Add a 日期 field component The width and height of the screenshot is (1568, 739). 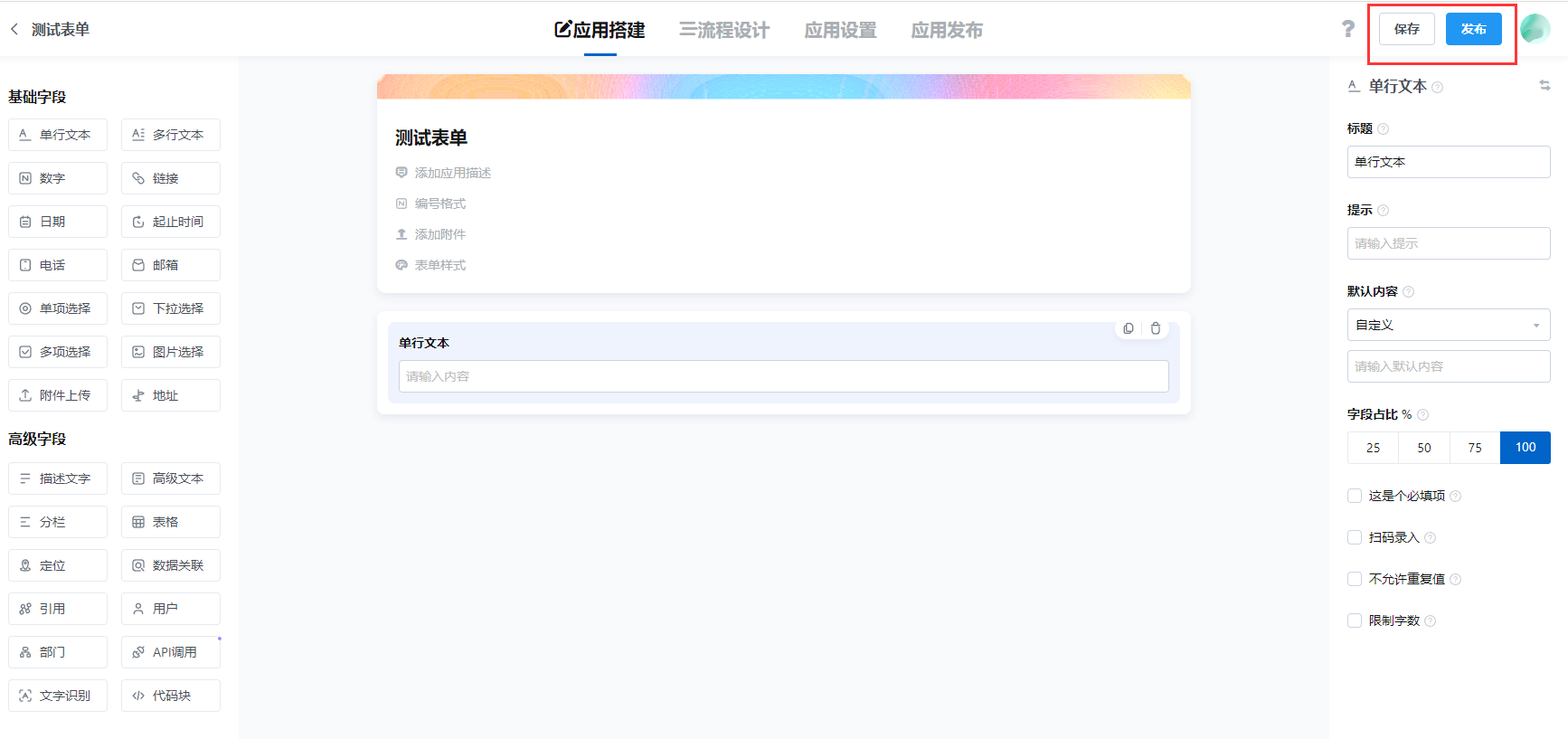tap(58, 222)
